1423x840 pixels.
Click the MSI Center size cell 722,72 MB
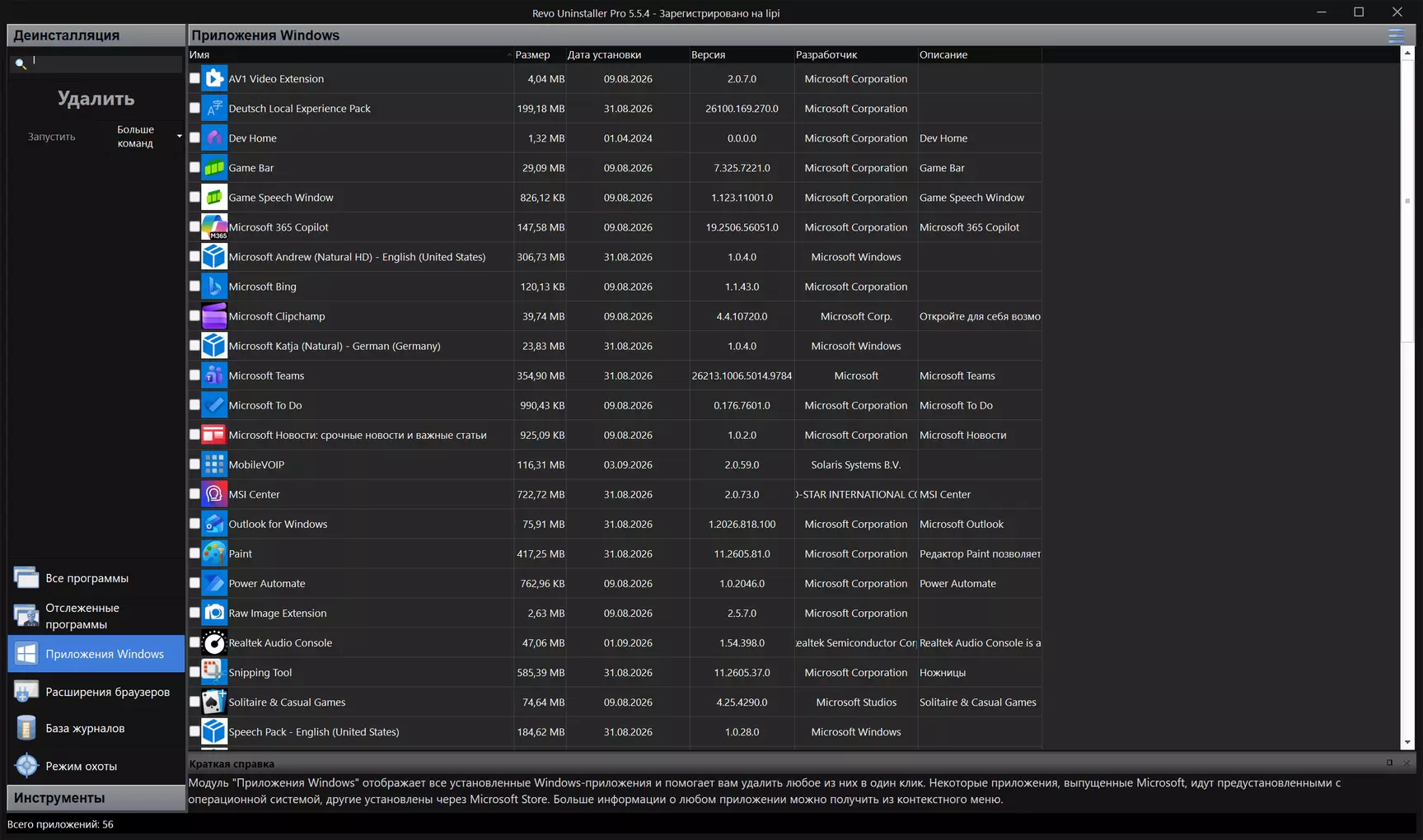(541, 494)
